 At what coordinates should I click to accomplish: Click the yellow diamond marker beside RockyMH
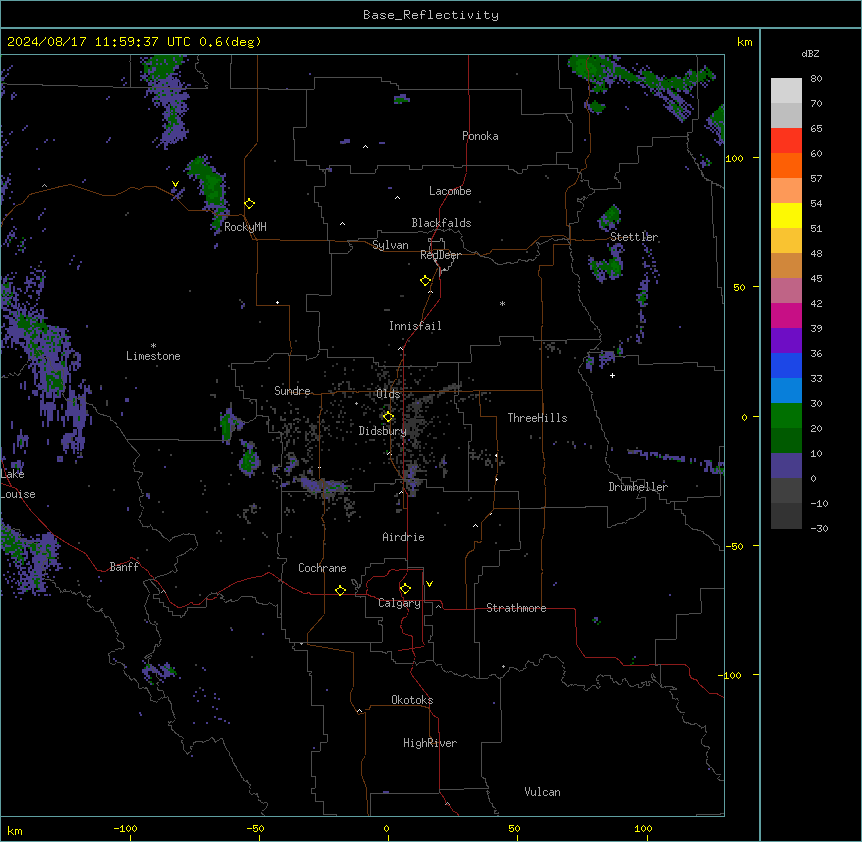(249, 204)
